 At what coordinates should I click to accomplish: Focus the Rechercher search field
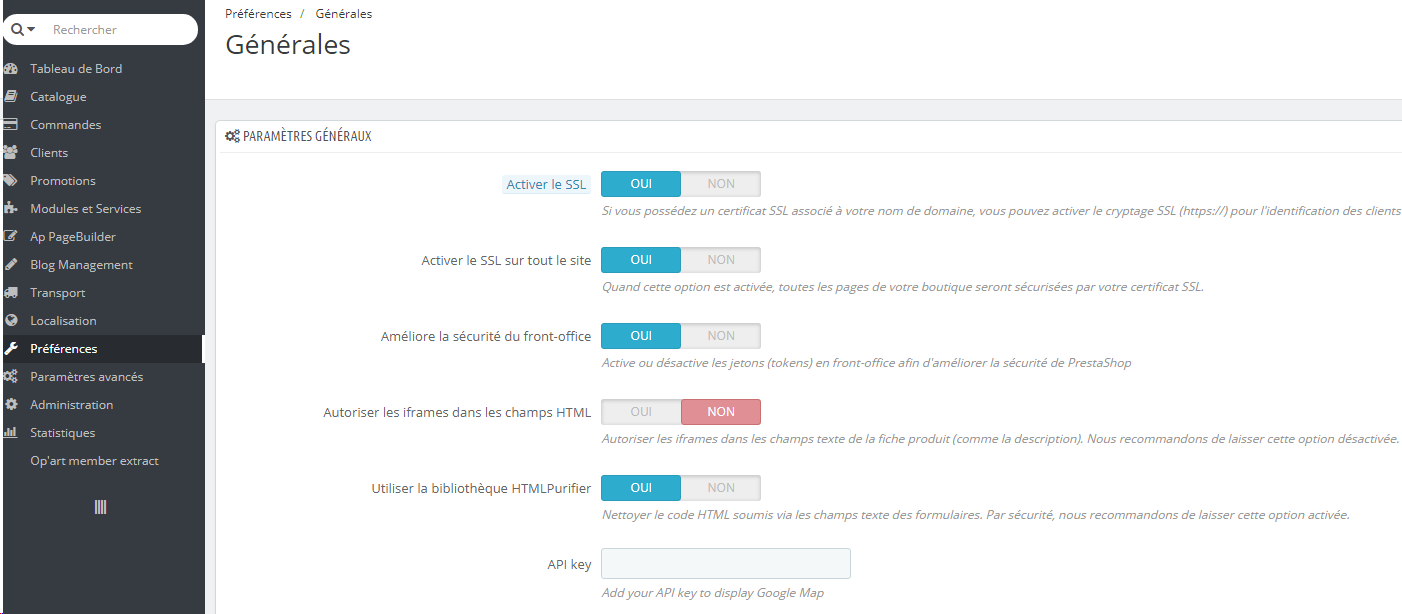[122, 30]
